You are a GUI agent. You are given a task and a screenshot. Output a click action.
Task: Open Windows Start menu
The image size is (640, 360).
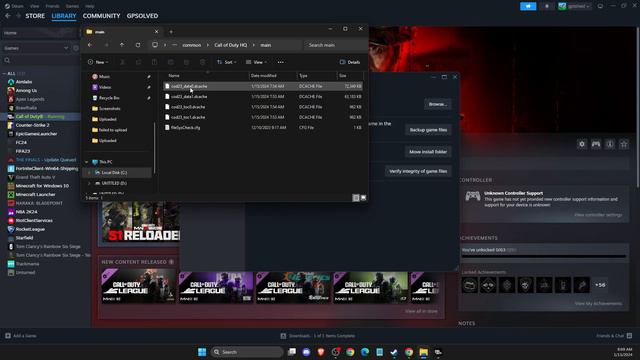pos(202,352)
